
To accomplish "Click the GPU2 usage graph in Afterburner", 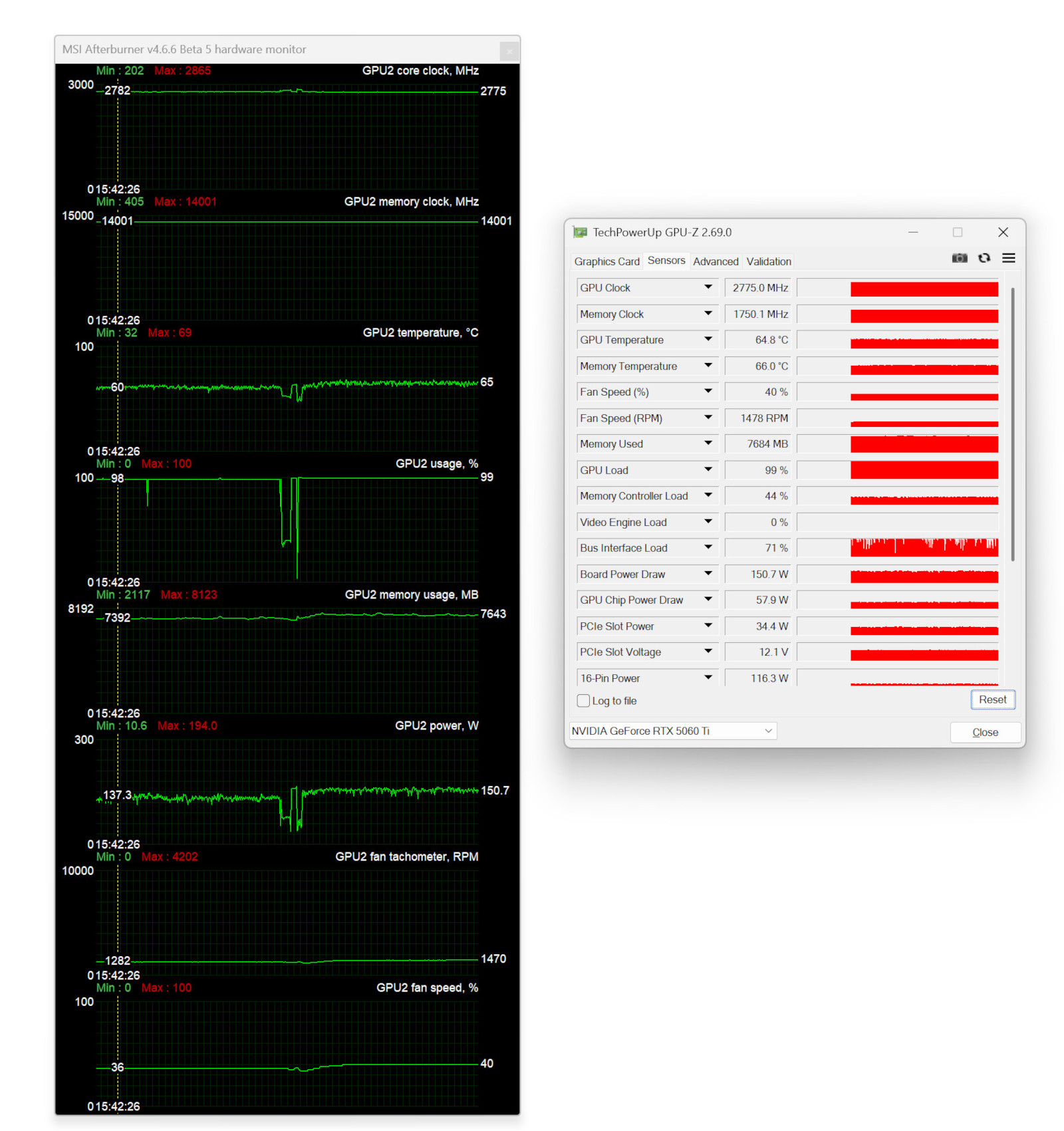I will coord(287,525).
